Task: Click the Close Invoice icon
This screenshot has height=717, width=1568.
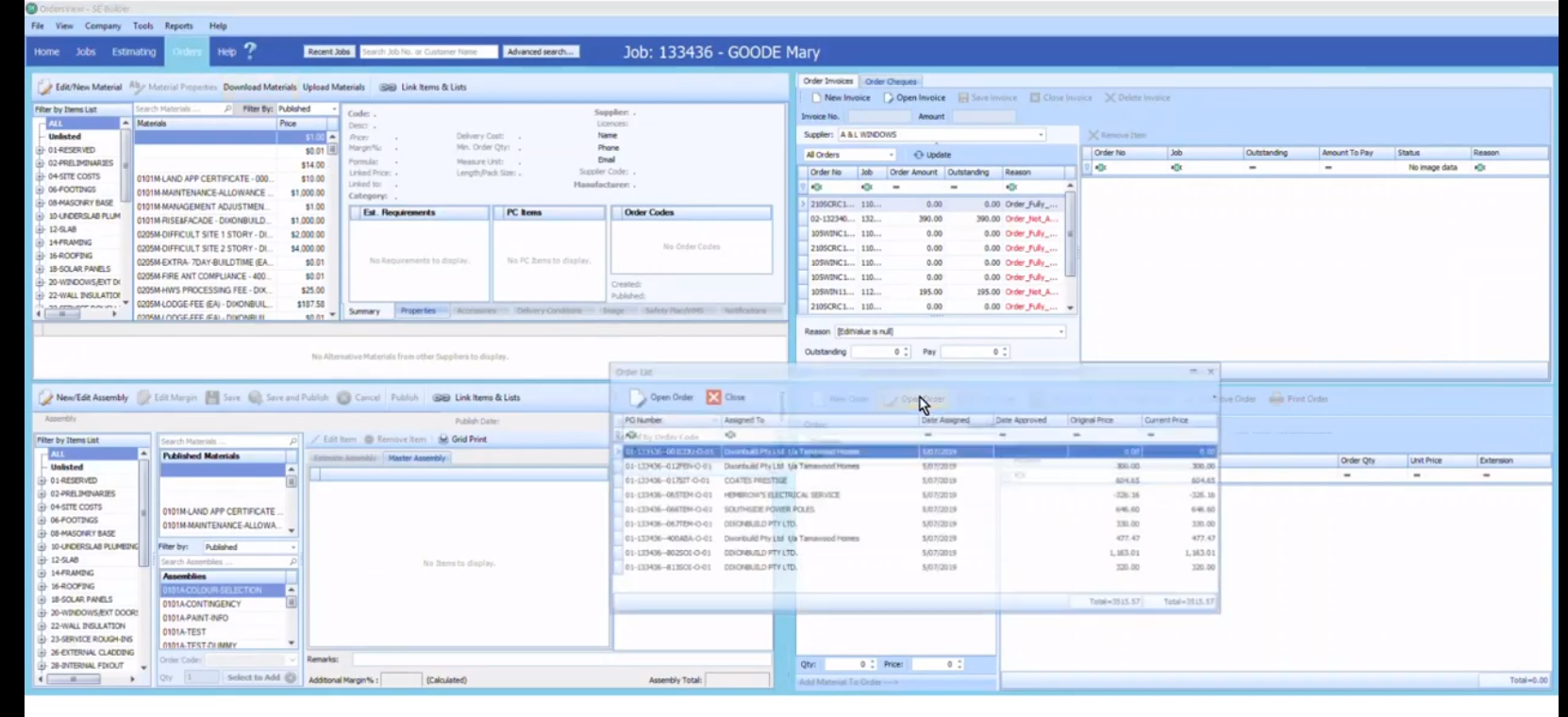Action: 1035,97
